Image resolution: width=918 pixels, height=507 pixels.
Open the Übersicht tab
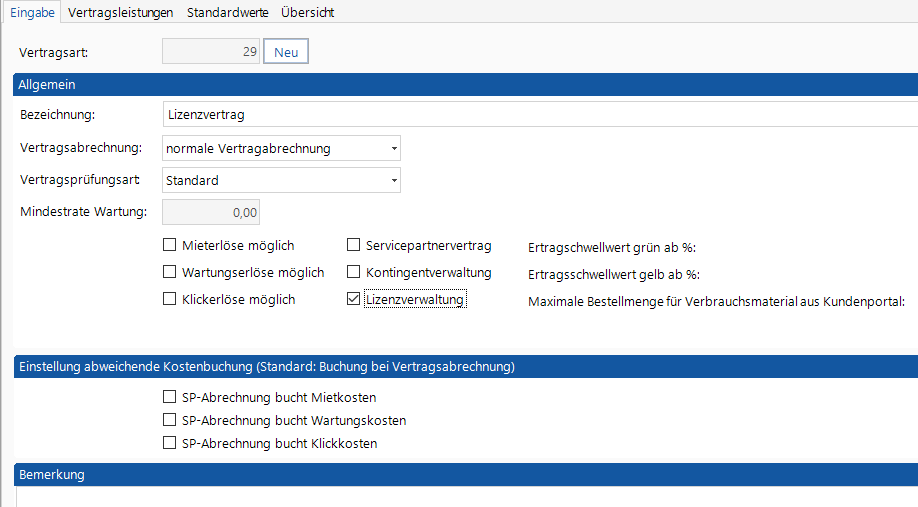pos(307,12)
